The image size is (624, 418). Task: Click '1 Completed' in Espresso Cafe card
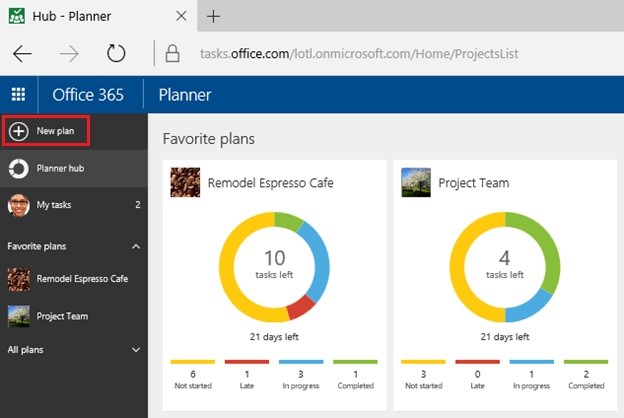[x=355, y=380]
